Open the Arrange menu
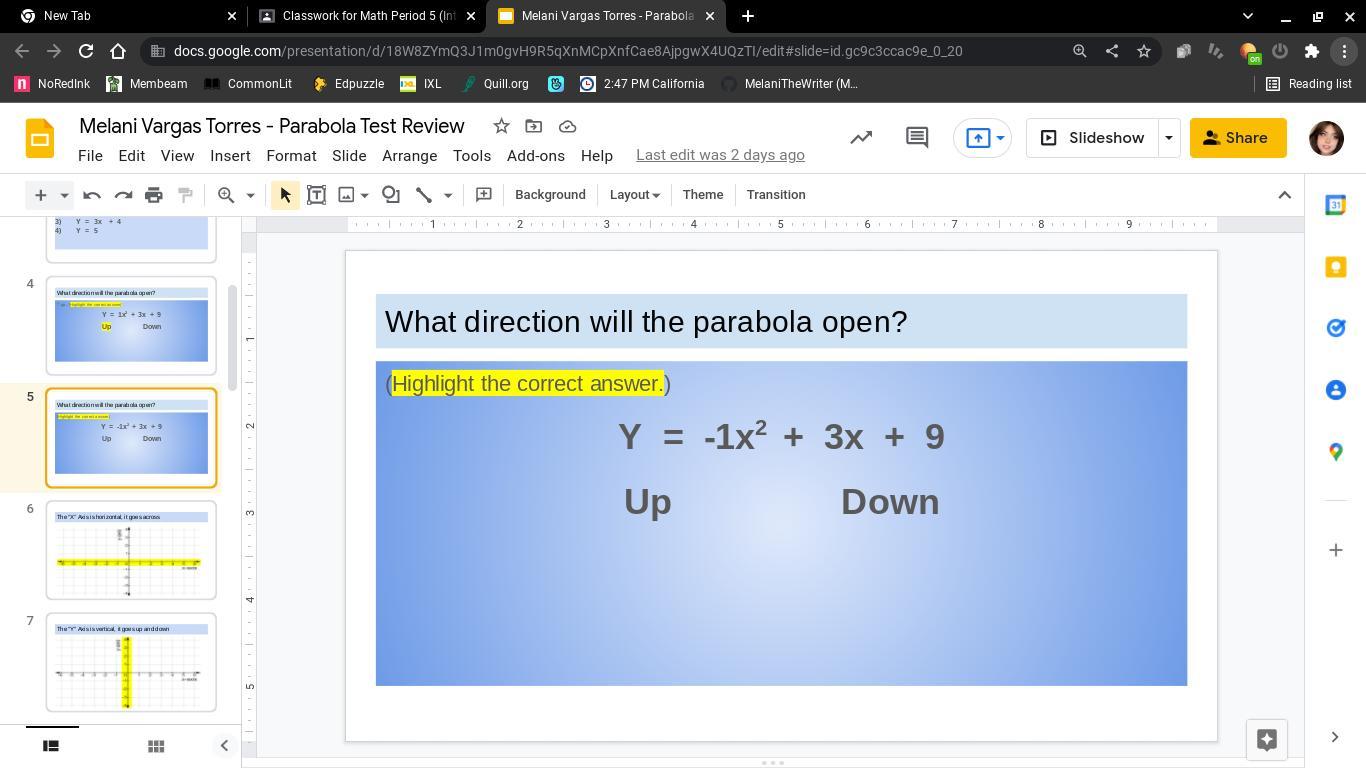The width and height of the screenshot is (1366, 768). [409, 156]
